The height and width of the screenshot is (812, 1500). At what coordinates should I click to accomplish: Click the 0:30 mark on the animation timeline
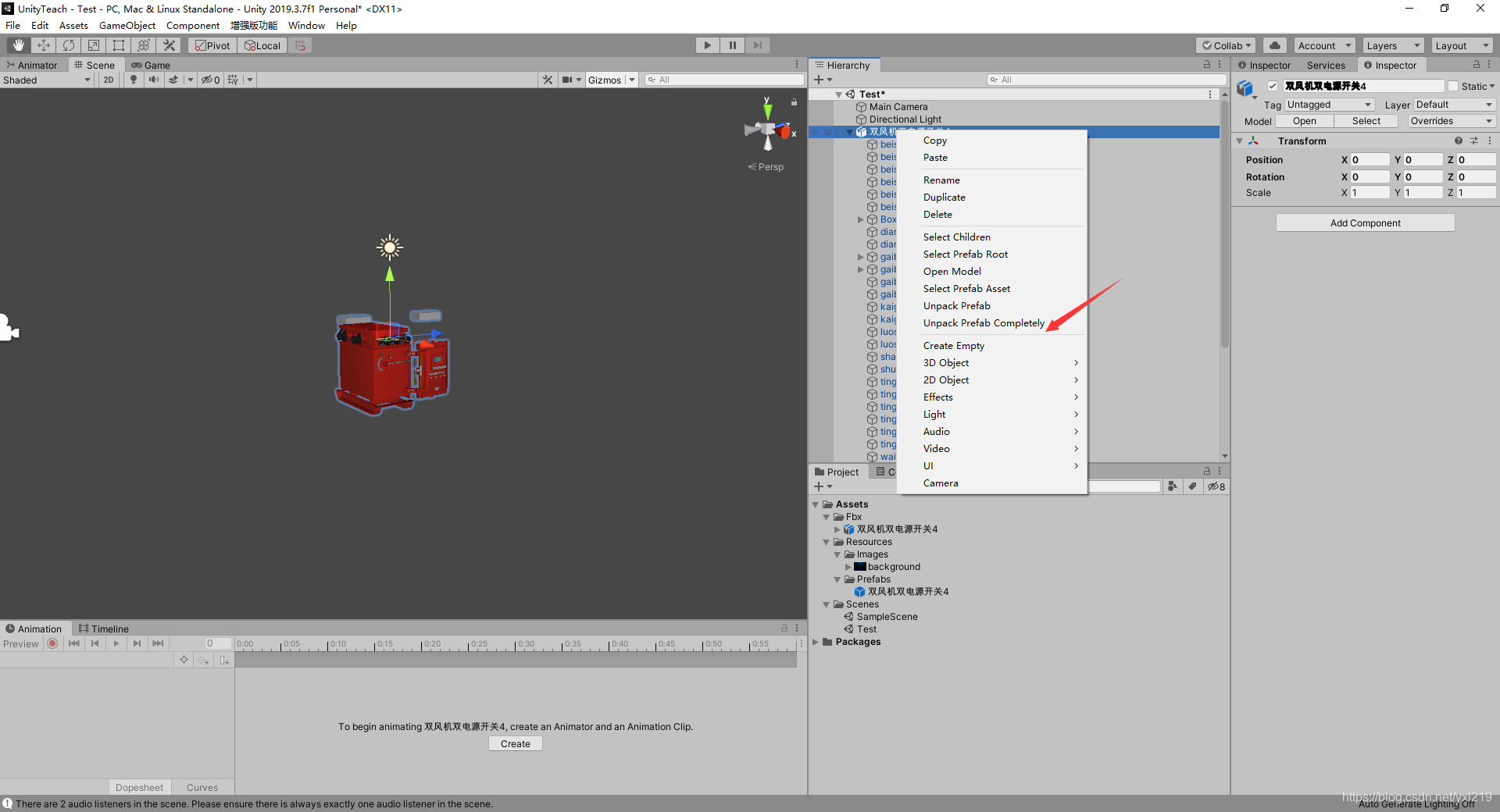click(x=526, y=644)
